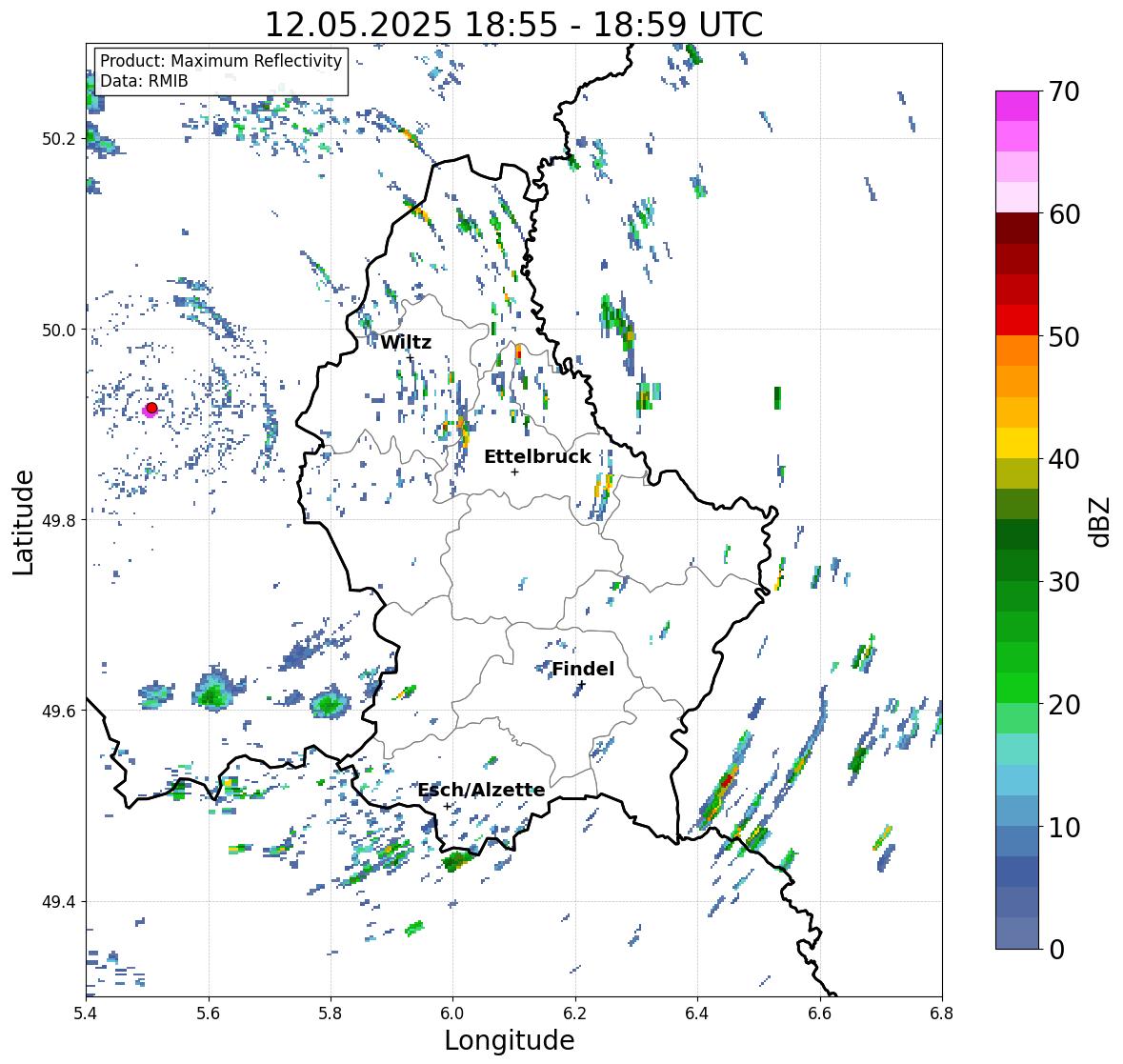Click the 49.4 latitude tick label
The height and width of the screenshot is (1064, 1123).
(x=59, y=902)
